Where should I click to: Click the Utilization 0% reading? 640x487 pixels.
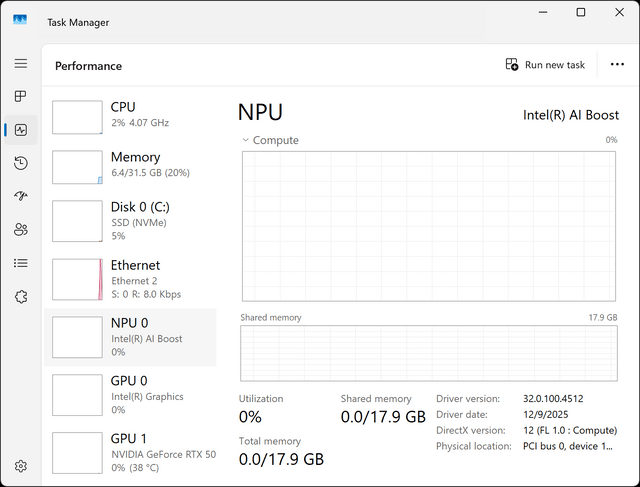(x=250, y=417)
